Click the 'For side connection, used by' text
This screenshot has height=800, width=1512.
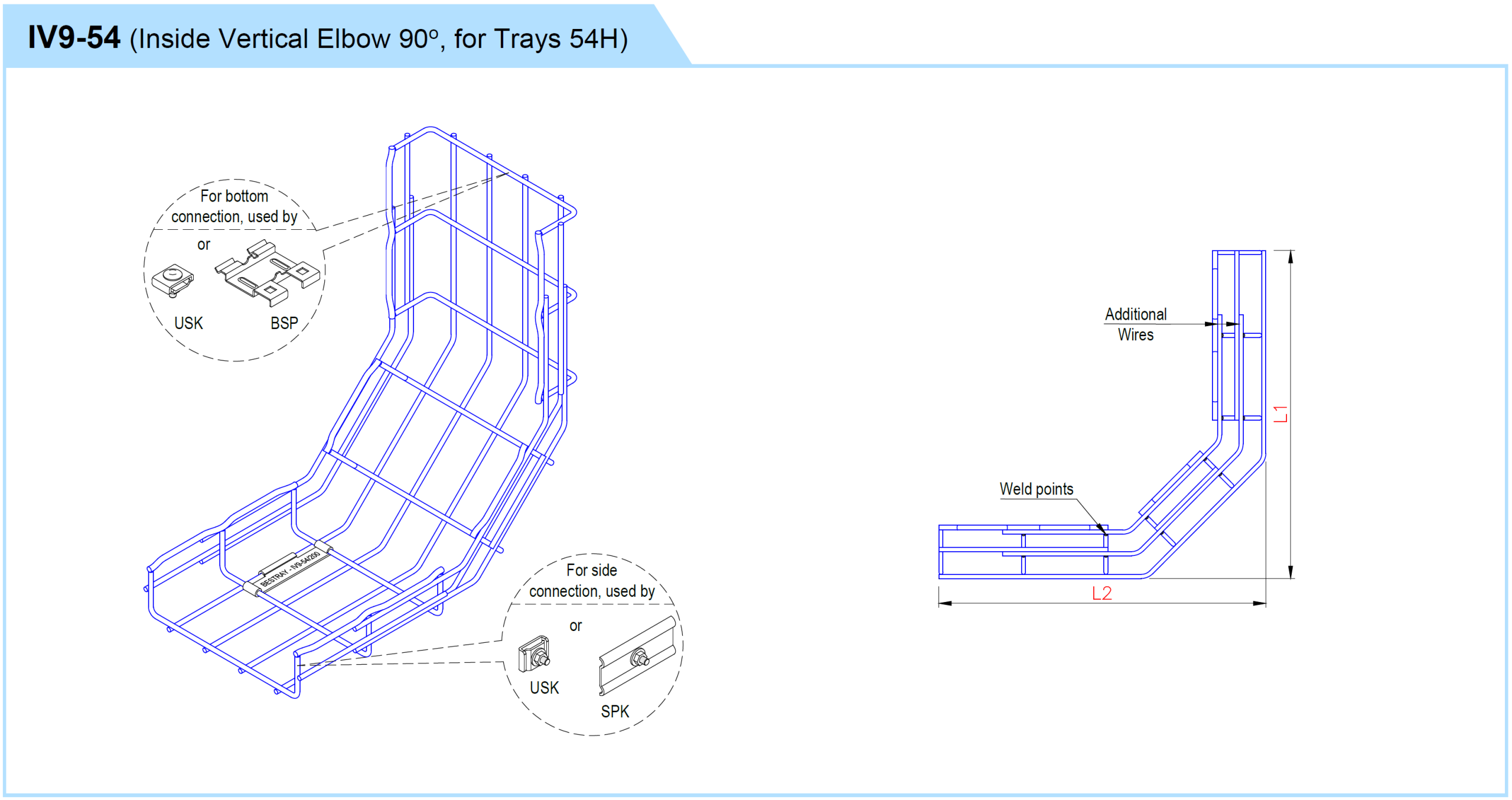(591, 580)
